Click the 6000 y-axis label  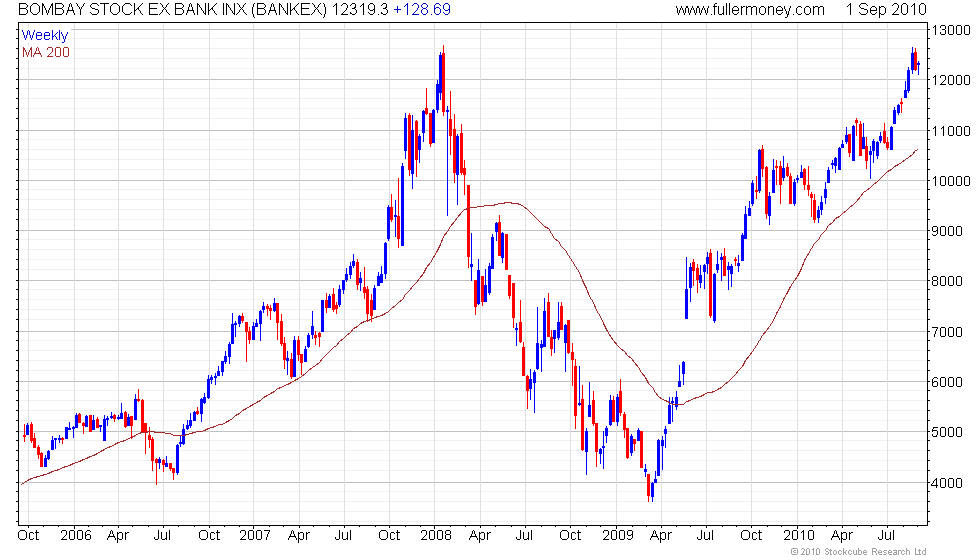948,382
